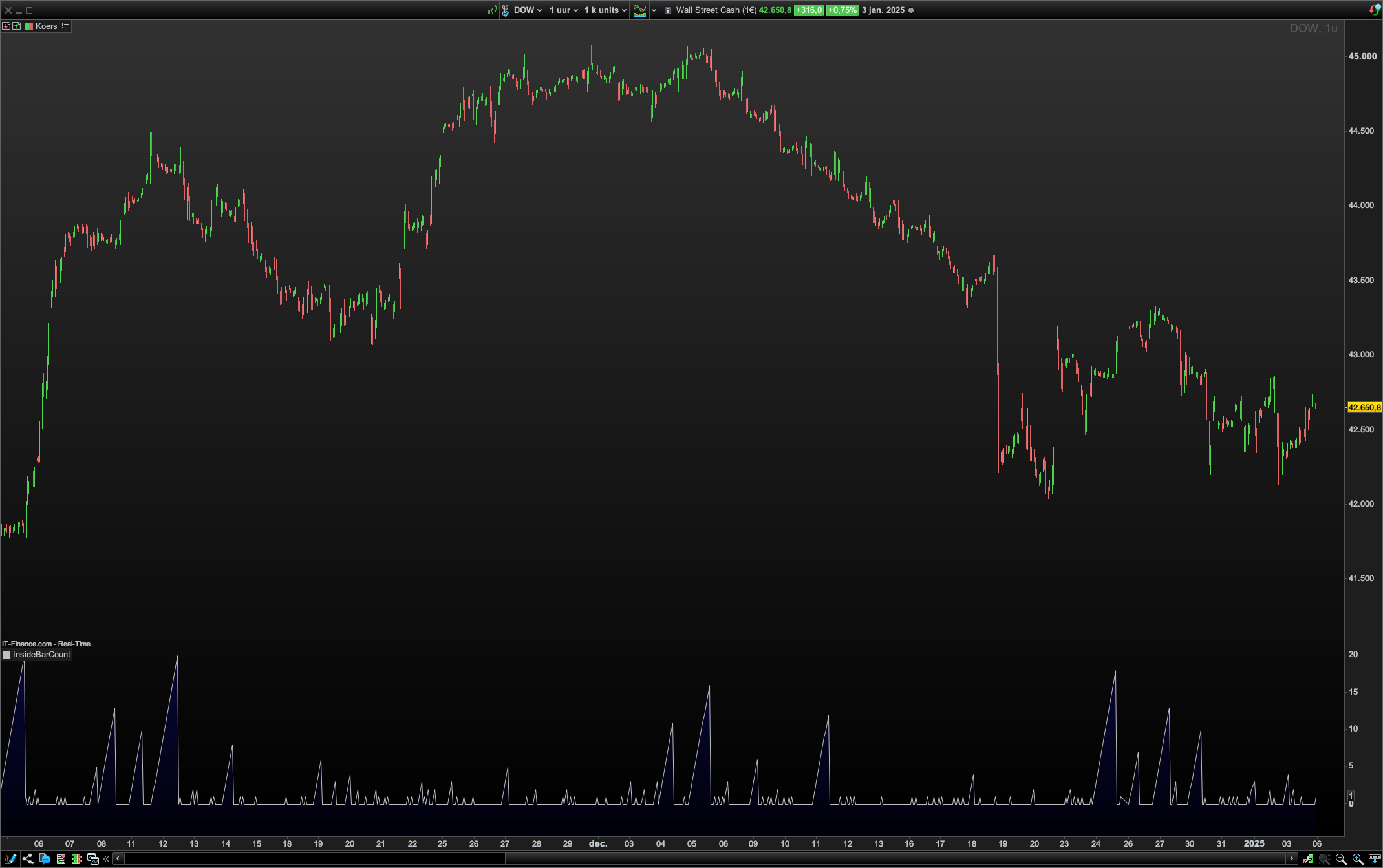
Task: Click the zoom in magnifier
Action: [x=1358, y=859]
